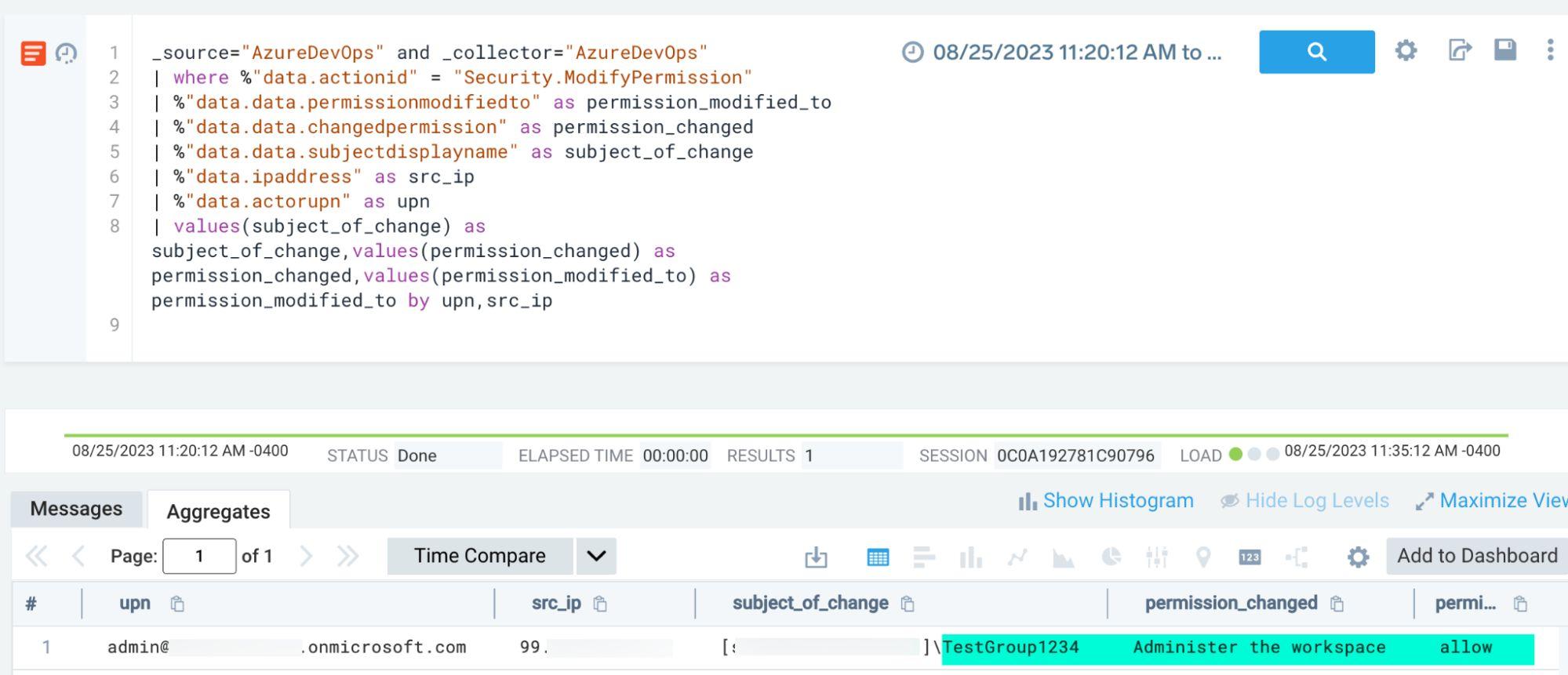Switch to horizontal bar chart icon

click(x=924, y=557)
